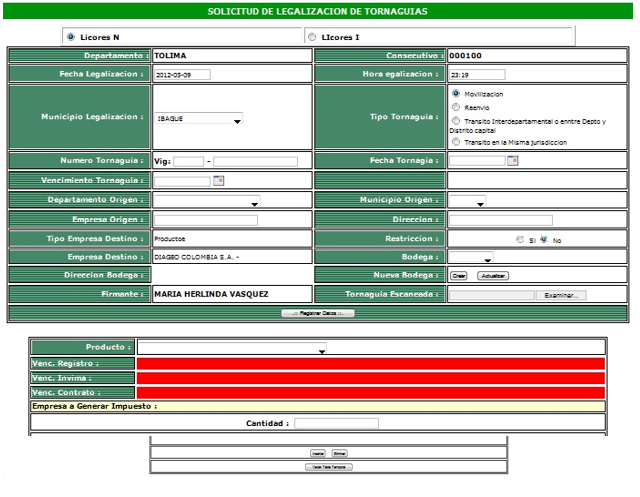
Task: Focus the Empresa Origen text field
Action: click(206, 220)
